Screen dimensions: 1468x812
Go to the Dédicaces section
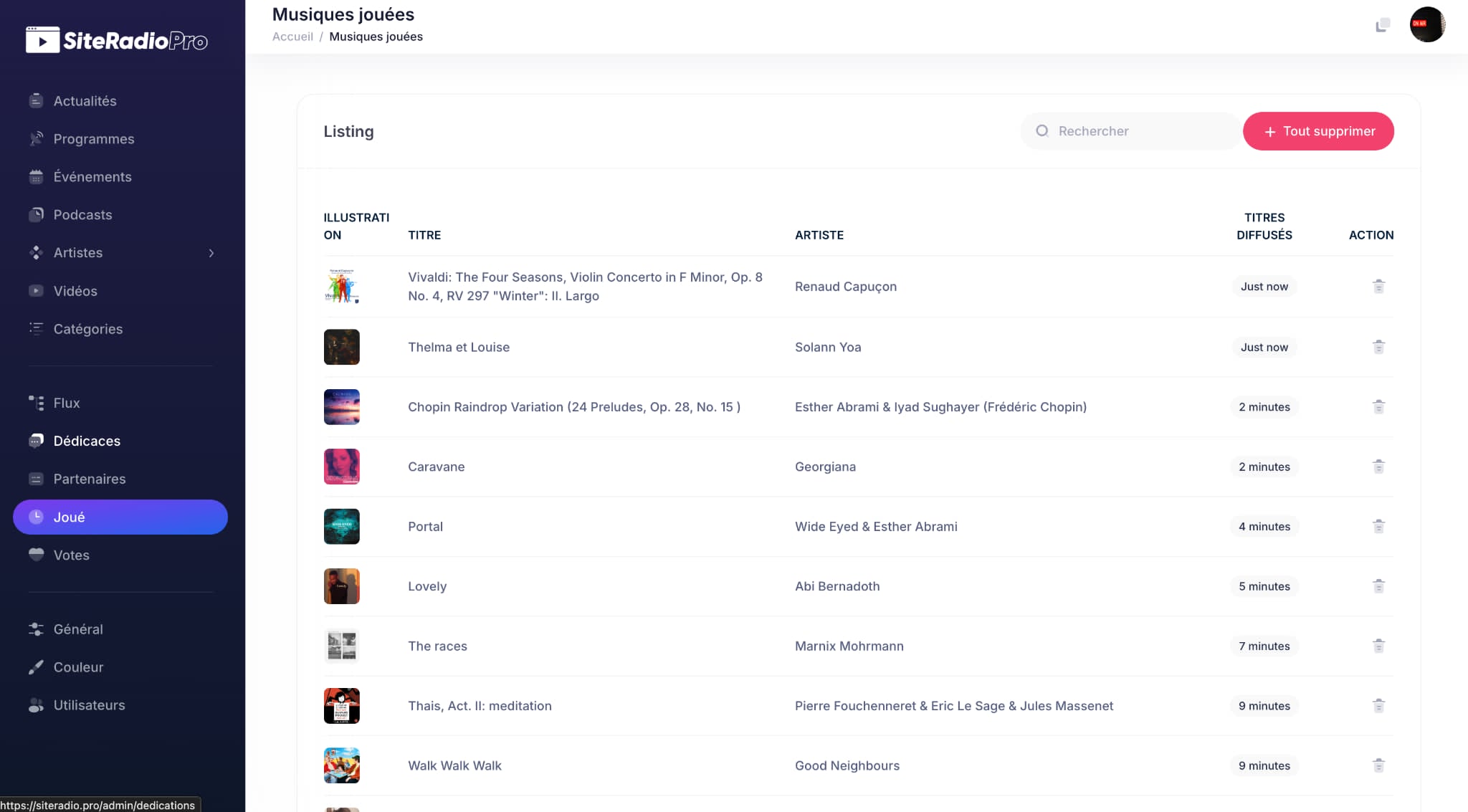[x=87, y=441]
